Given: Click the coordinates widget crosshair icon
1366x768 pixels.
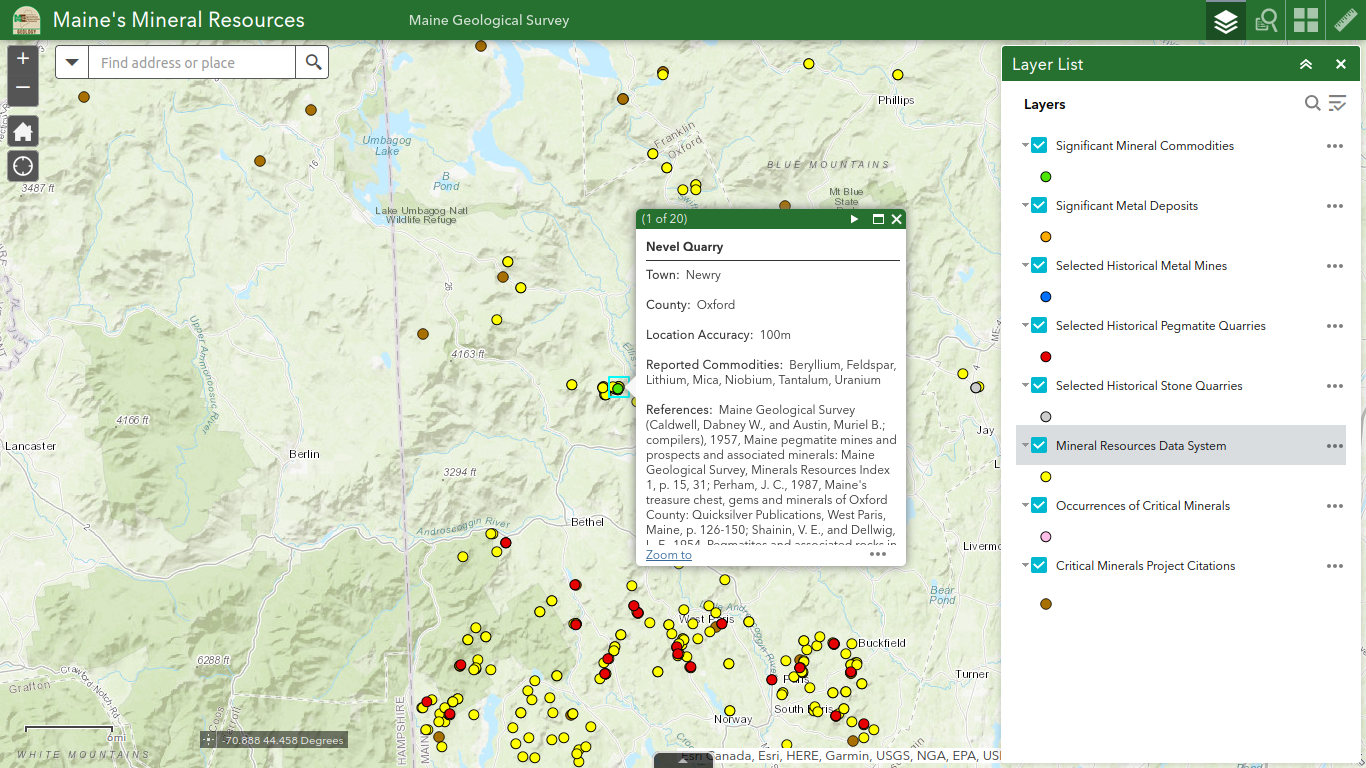Looking at the screenshot, I should (208, 740).
